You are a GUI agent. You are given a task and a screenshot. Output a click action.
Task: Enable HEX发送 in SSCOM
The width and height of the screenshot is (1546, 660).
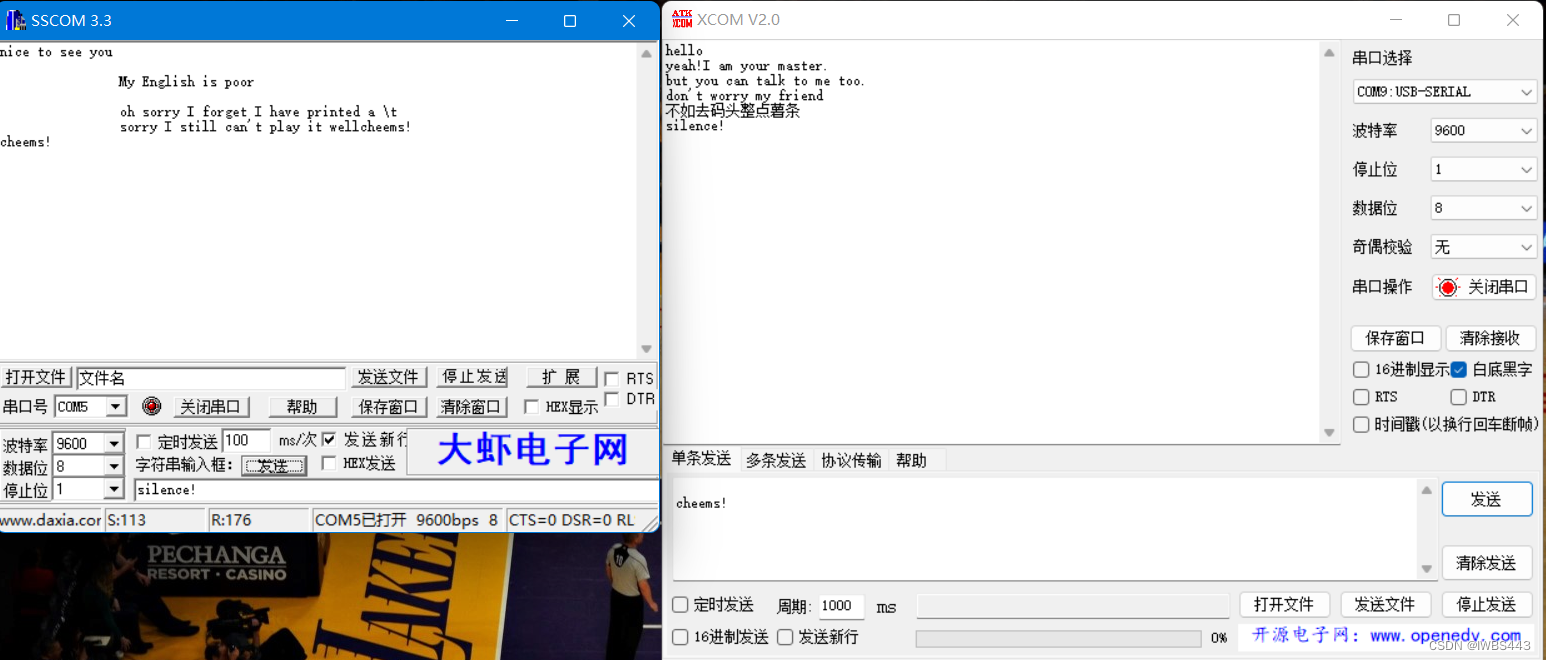point(329,463)
